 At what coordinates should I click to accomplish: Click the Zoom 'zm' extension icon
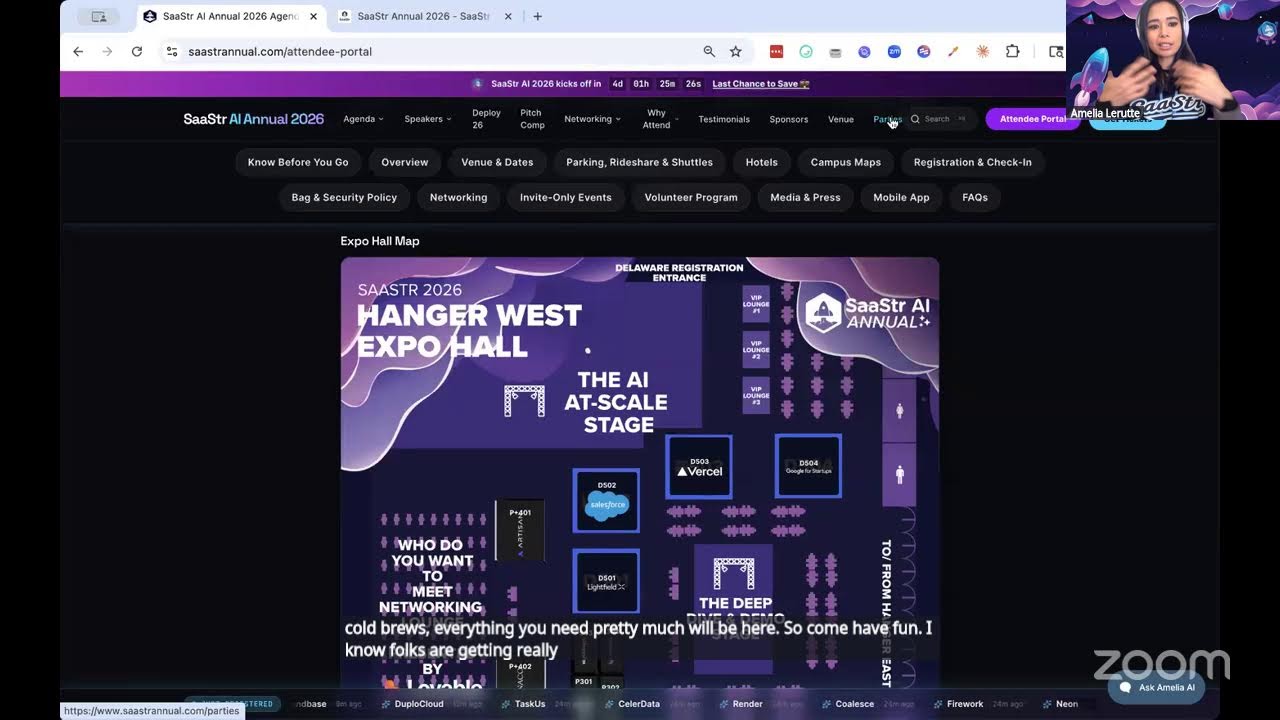pos(894,51)
